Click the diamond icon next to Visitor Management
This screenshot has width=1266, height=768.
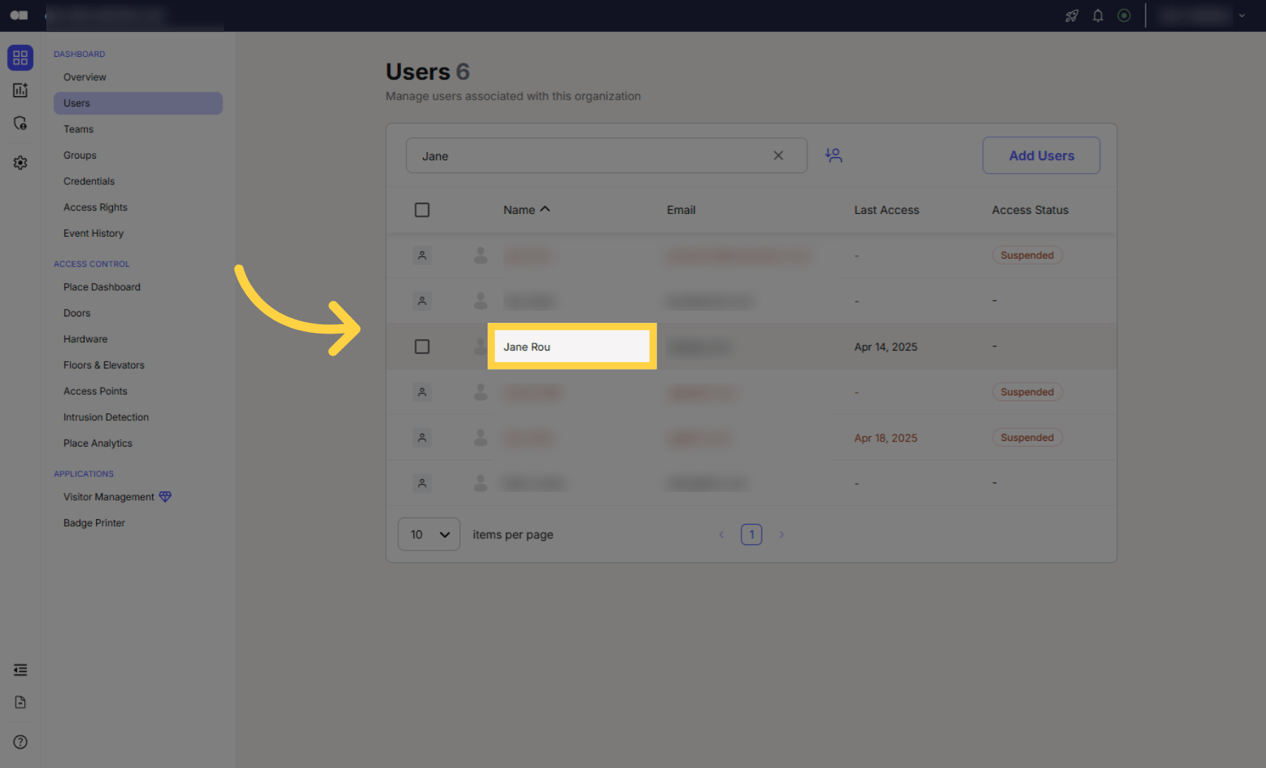(x=167, y=497)
